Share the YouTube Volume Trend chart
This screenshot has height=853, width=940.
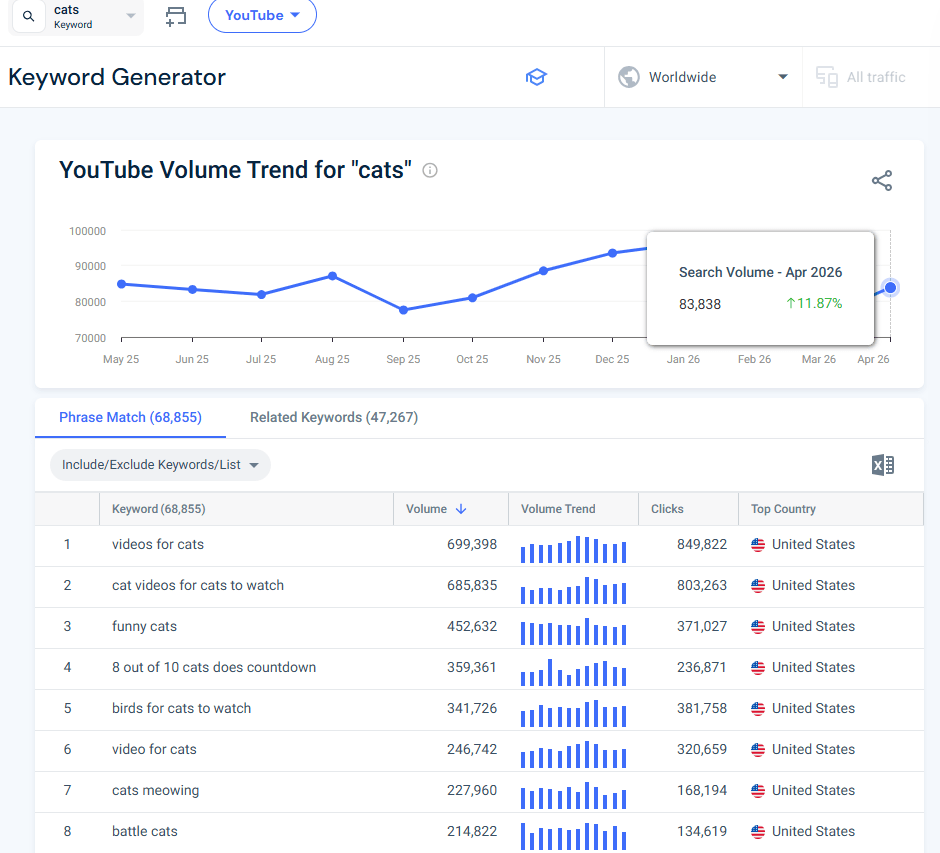point(882,180)
